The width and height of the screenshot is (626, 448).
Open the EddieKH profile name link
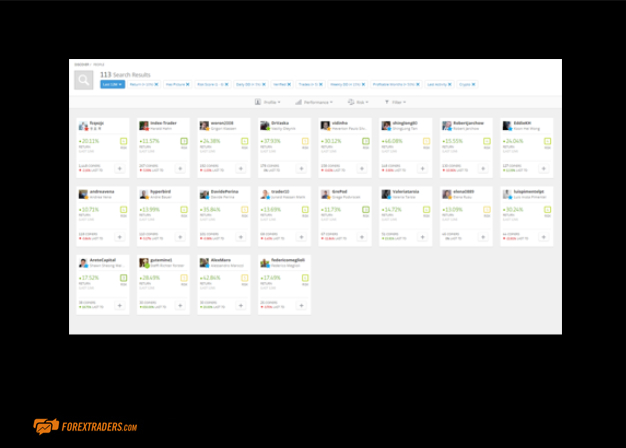tap(522, 123)
